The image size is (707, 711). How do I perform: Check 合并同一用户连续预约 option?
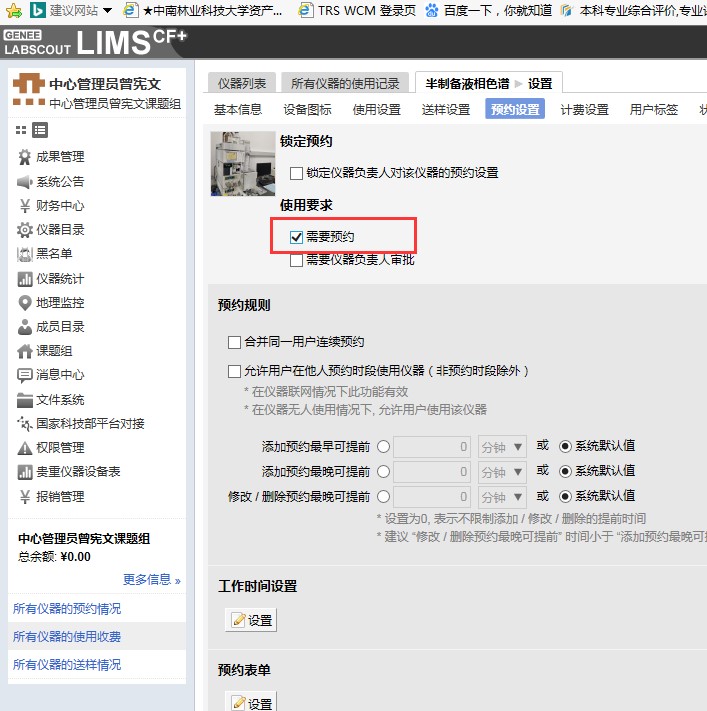(235, 341)
